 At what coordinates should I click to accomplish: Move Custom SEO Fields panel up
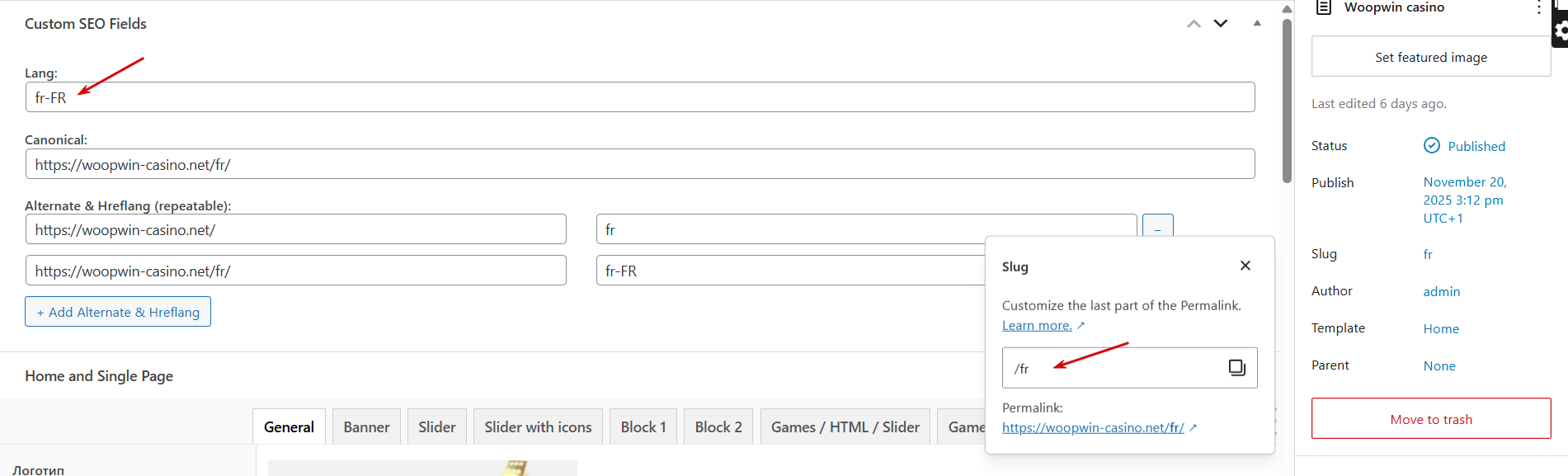1194,24
